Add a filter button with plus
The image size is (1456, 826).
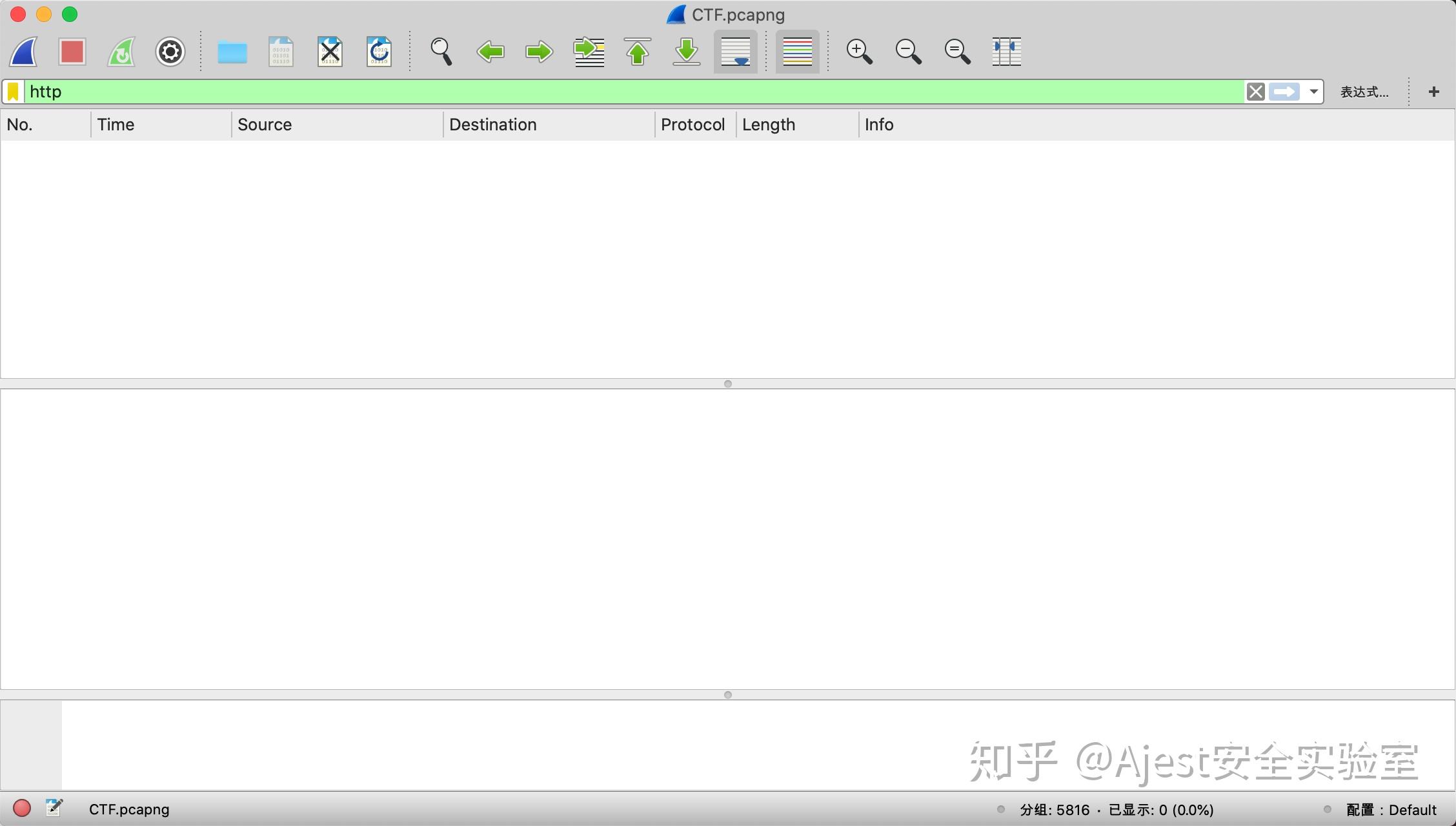1434,92
